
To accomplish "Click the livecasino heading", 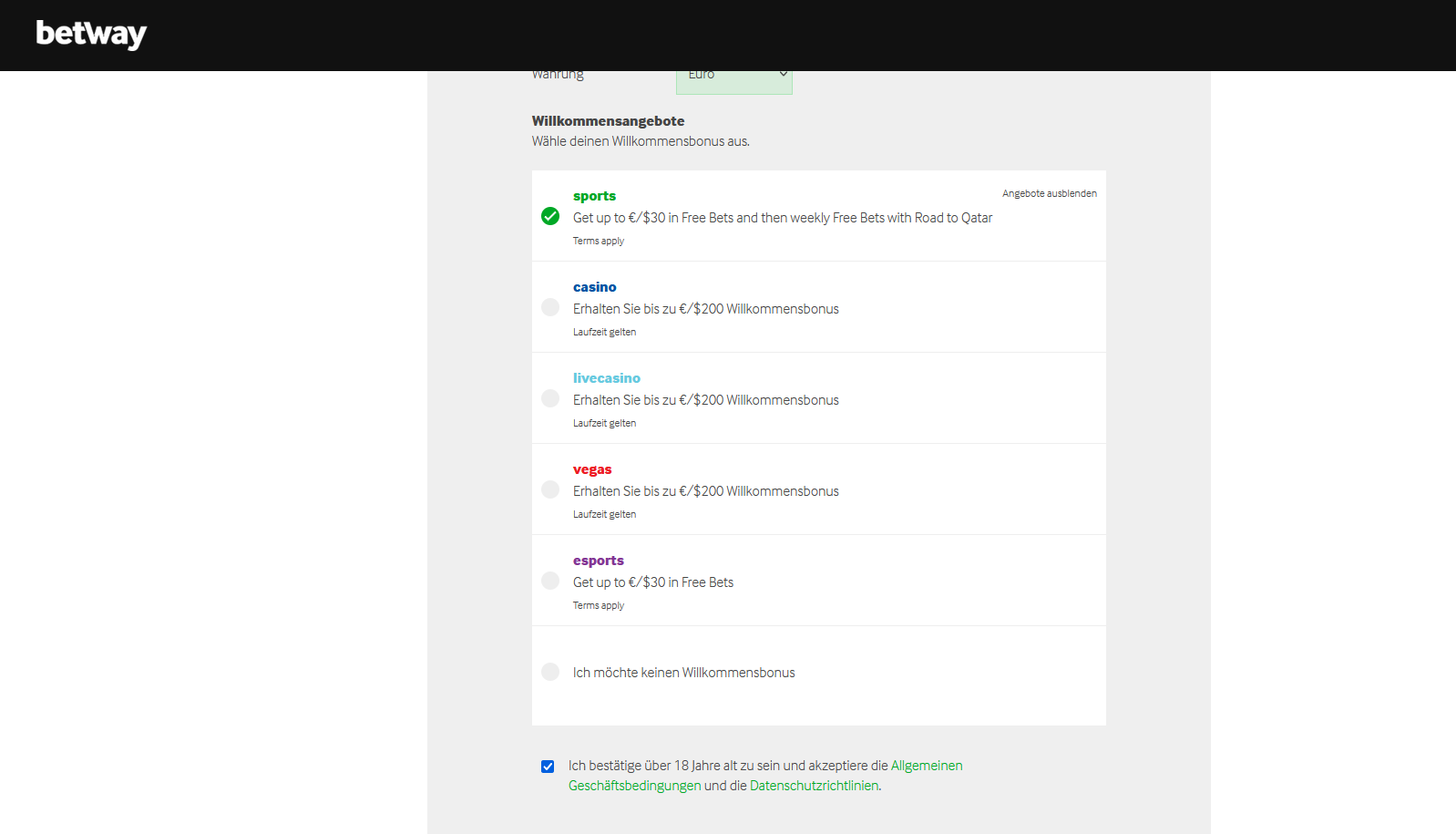I will tap(607, 378).
